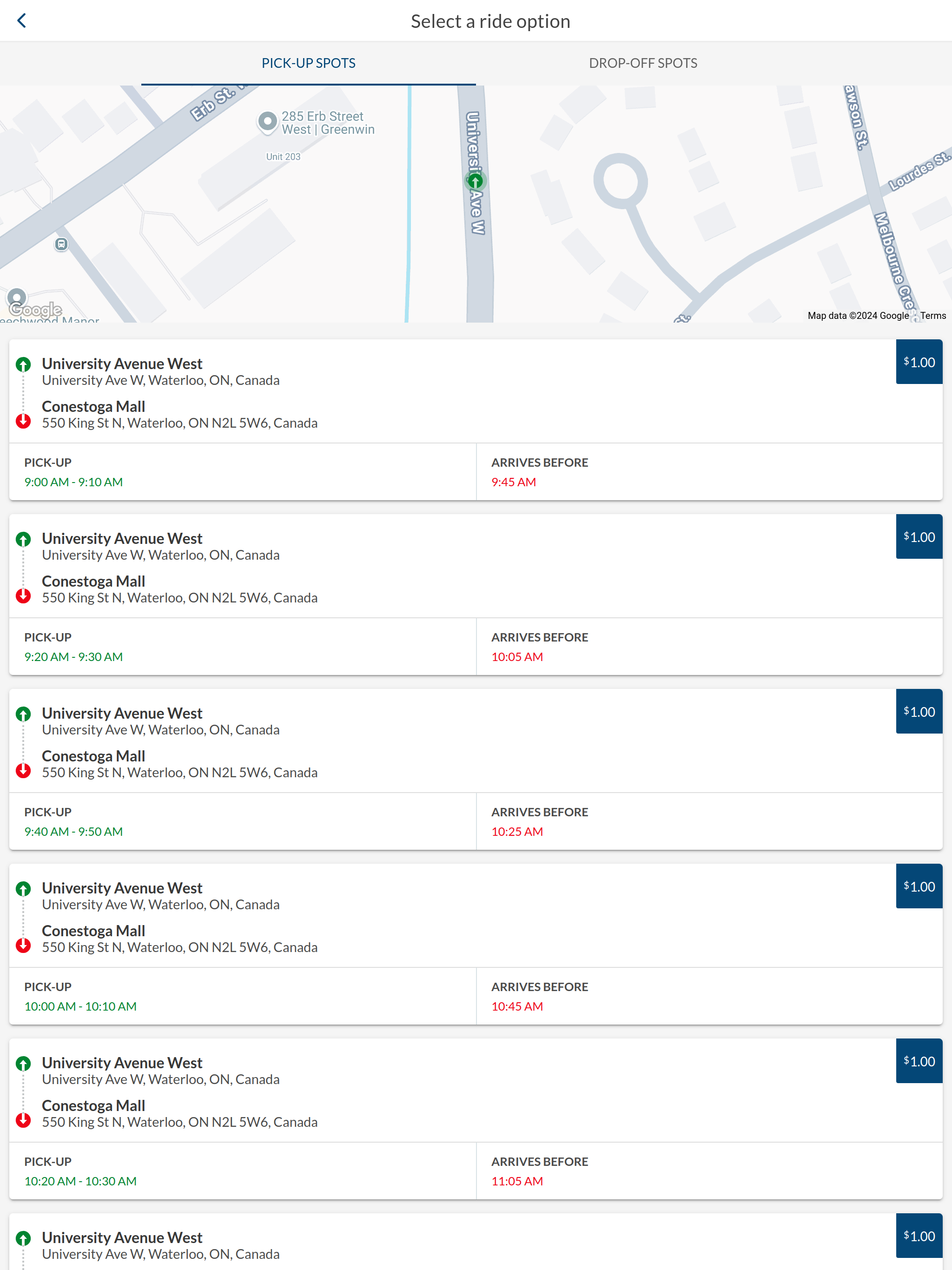Select $1.00 fare for the 10:00 AM ride

coord(919,886)
